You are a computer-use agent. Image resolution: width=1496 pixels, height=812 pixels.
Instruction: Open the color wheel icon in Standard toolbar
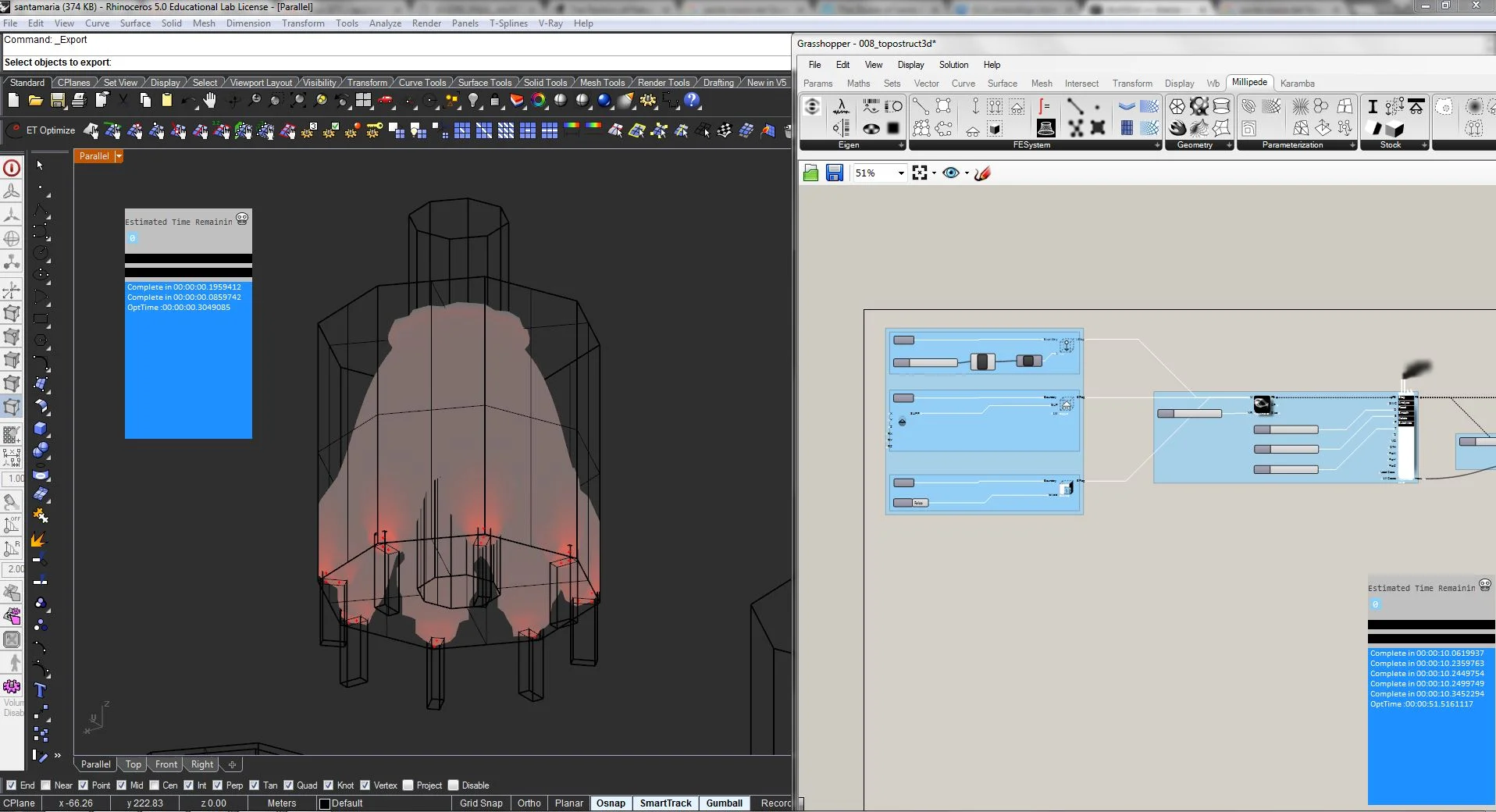click(539, 101)
